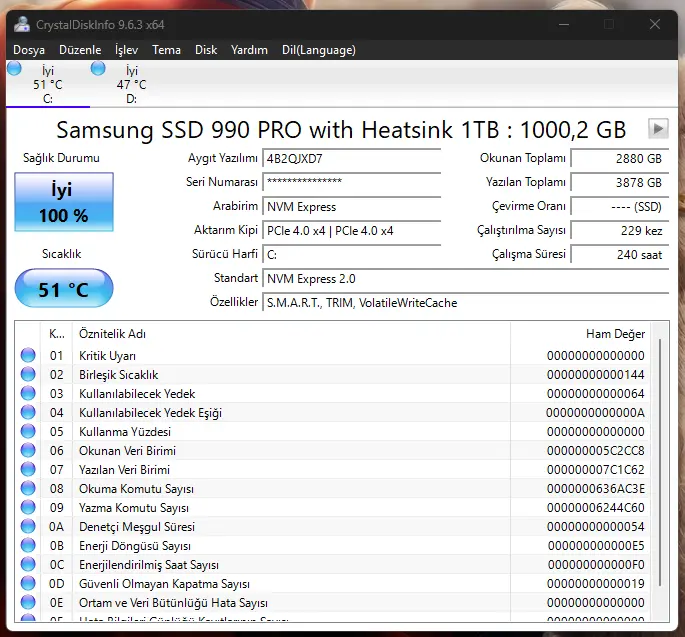Select the Kullanma Yüzdesi attribute name

click(x=125, y=432)
